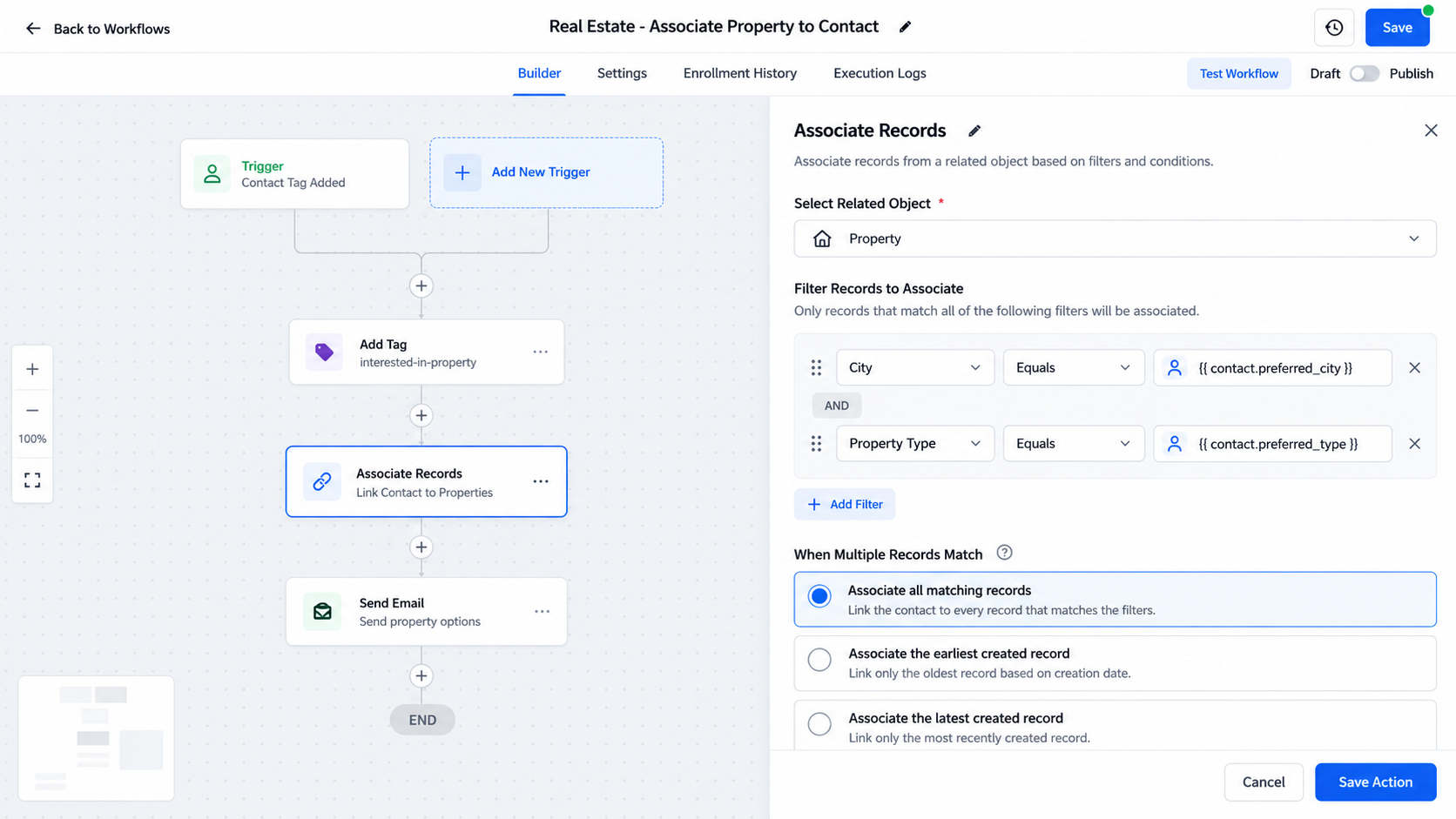Open Equals operator dropdown for City
Image resolution: width=1456 pixels, height=819 pixels.
coord(1074,367)
